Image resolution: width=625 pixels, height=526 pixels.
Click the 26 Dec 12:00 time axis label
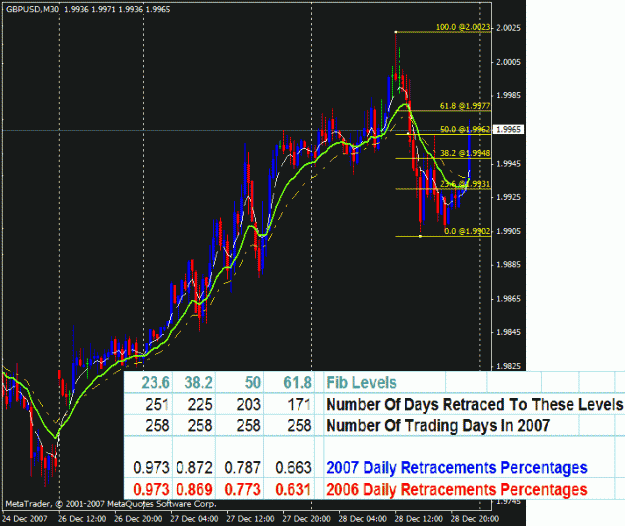[x=82, y=519]
